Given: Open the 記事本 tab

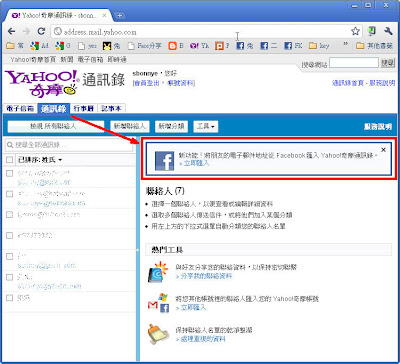Looking at the screenshot, I should (112, 109).
